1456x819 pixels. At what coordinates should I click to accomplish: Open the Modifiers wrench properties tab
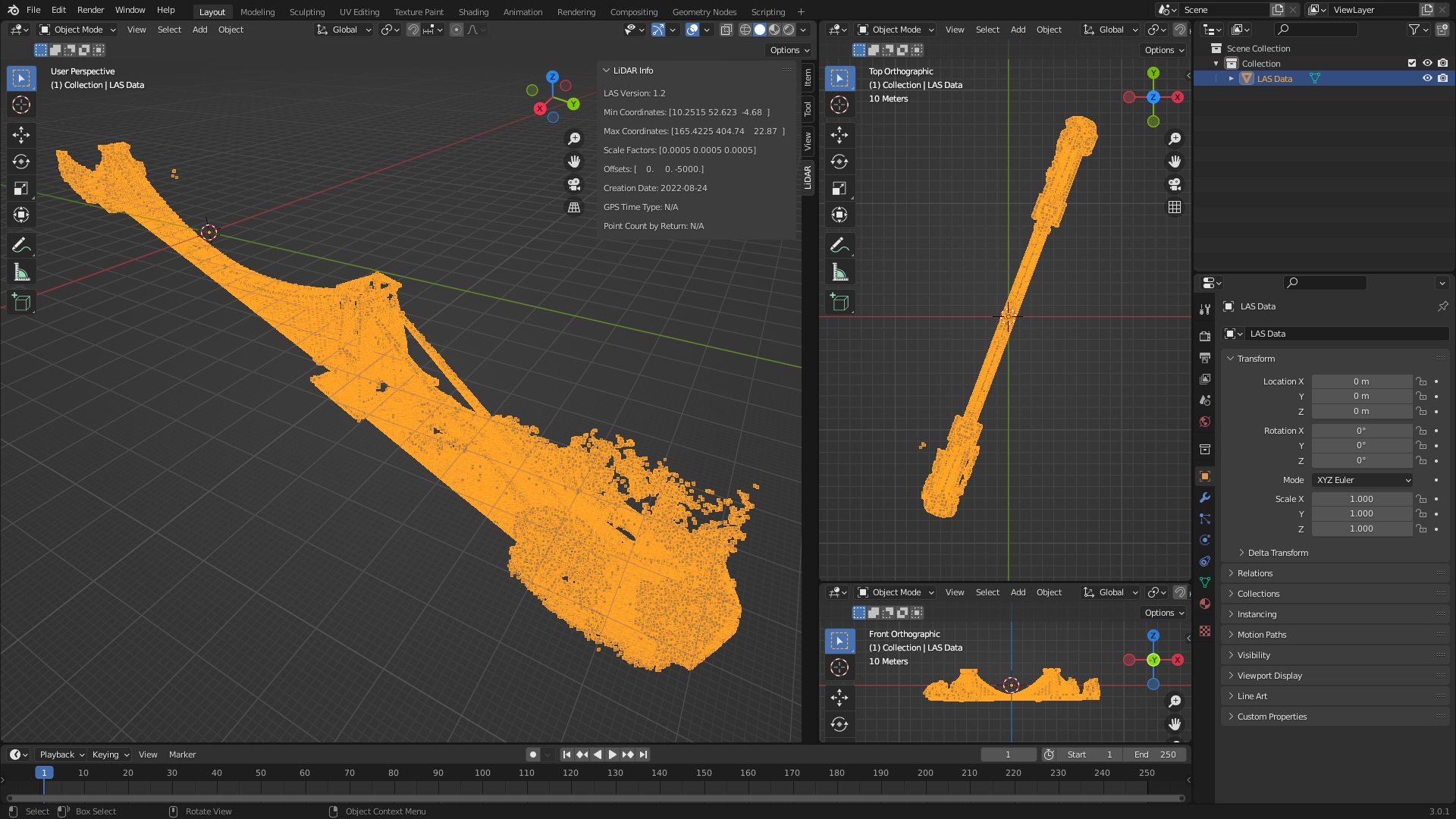coord(1205,497)
